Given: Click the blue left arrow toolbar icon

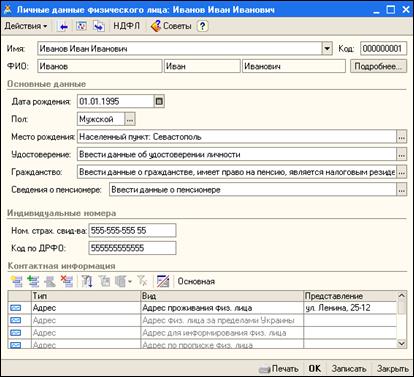Looking at the screenshot, I should coord(63,26).
